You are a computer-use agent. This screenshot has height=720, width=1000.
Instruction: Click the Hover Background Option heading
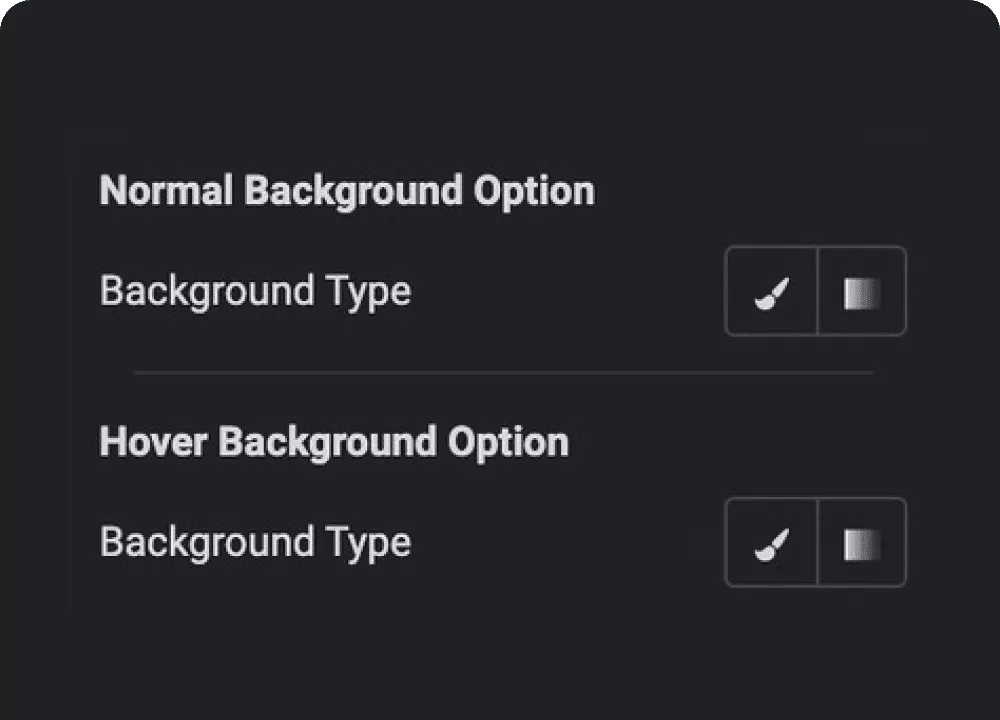pos(334,442)
